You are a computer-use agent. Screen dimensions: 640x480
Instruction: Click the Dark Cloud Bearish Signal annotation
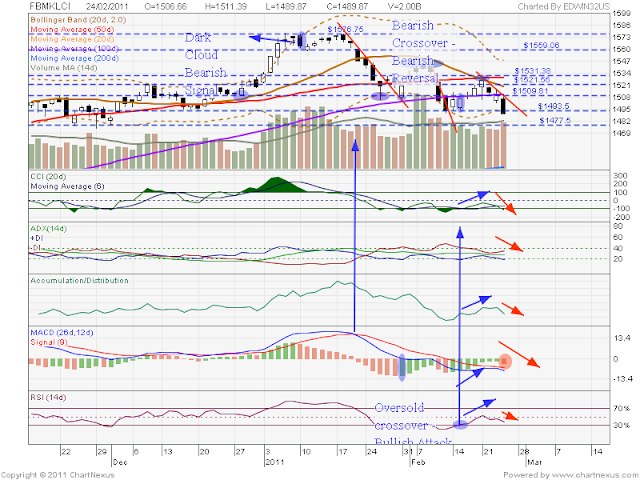[x=206, y=64]
